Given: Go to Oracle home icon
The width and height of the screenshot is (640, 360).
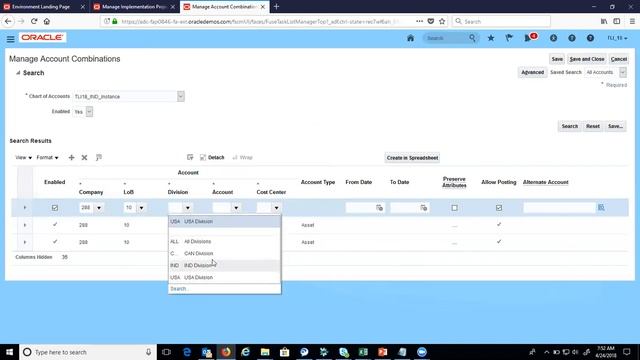Looking at the screenshot, I should 411,38.
